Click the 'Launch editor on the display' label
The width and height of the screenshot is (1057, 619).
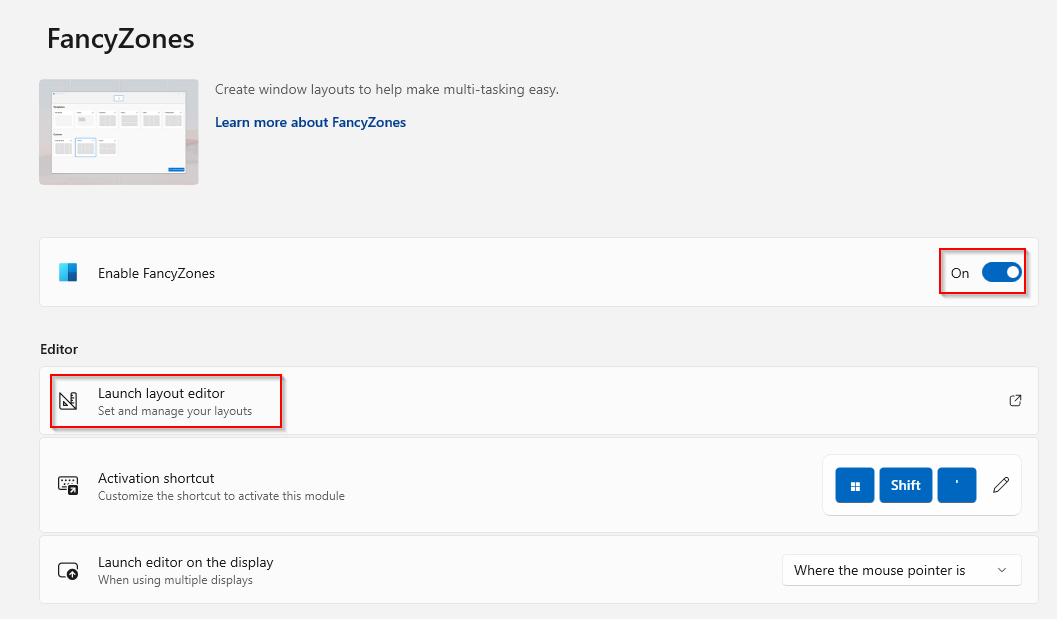click(185, 562)
